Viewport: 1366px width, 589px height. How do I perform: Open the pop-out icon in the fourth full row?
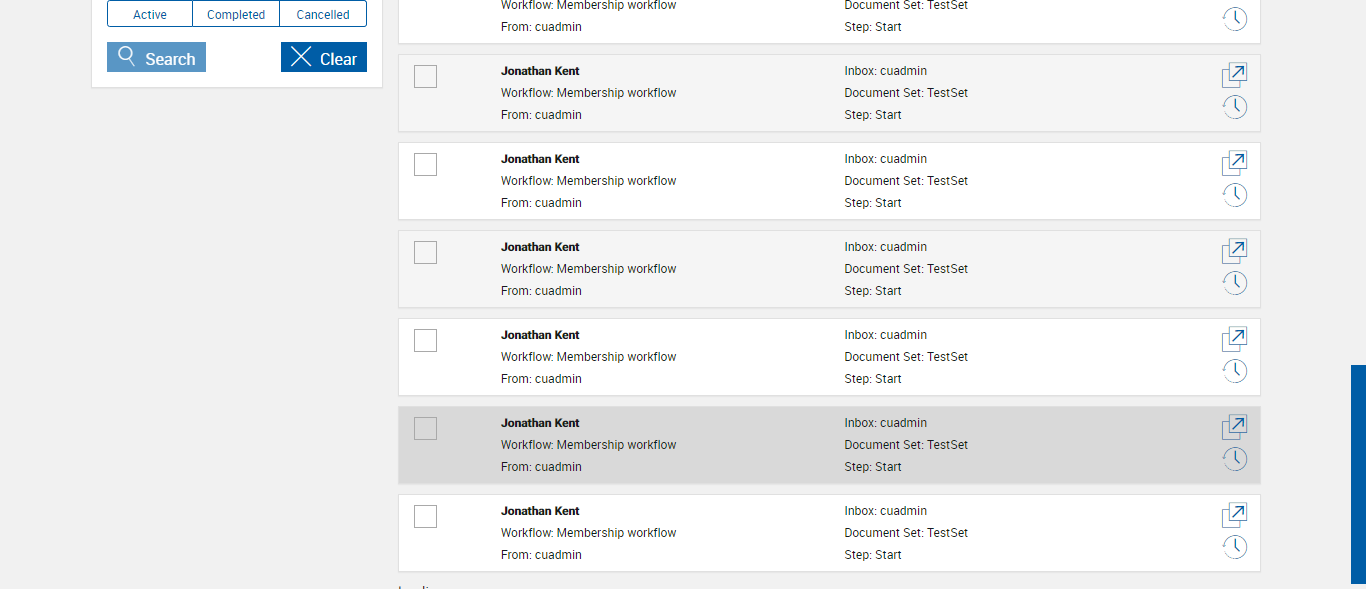click(1235, 339)
